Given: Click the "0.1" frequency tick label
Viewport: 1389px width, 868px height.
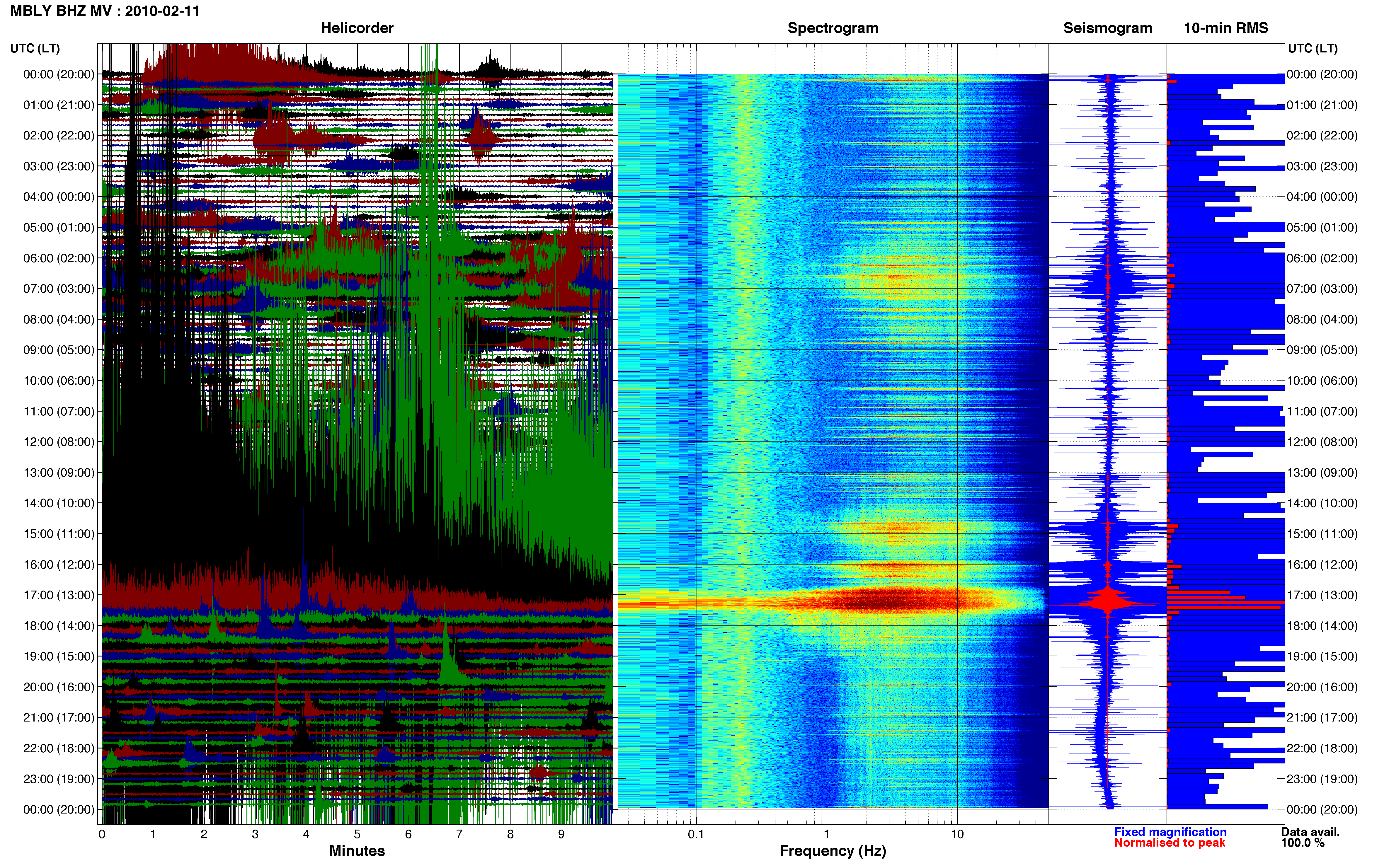Looking at the screenshot, I should pyautogui.click(x=696, y=834).
